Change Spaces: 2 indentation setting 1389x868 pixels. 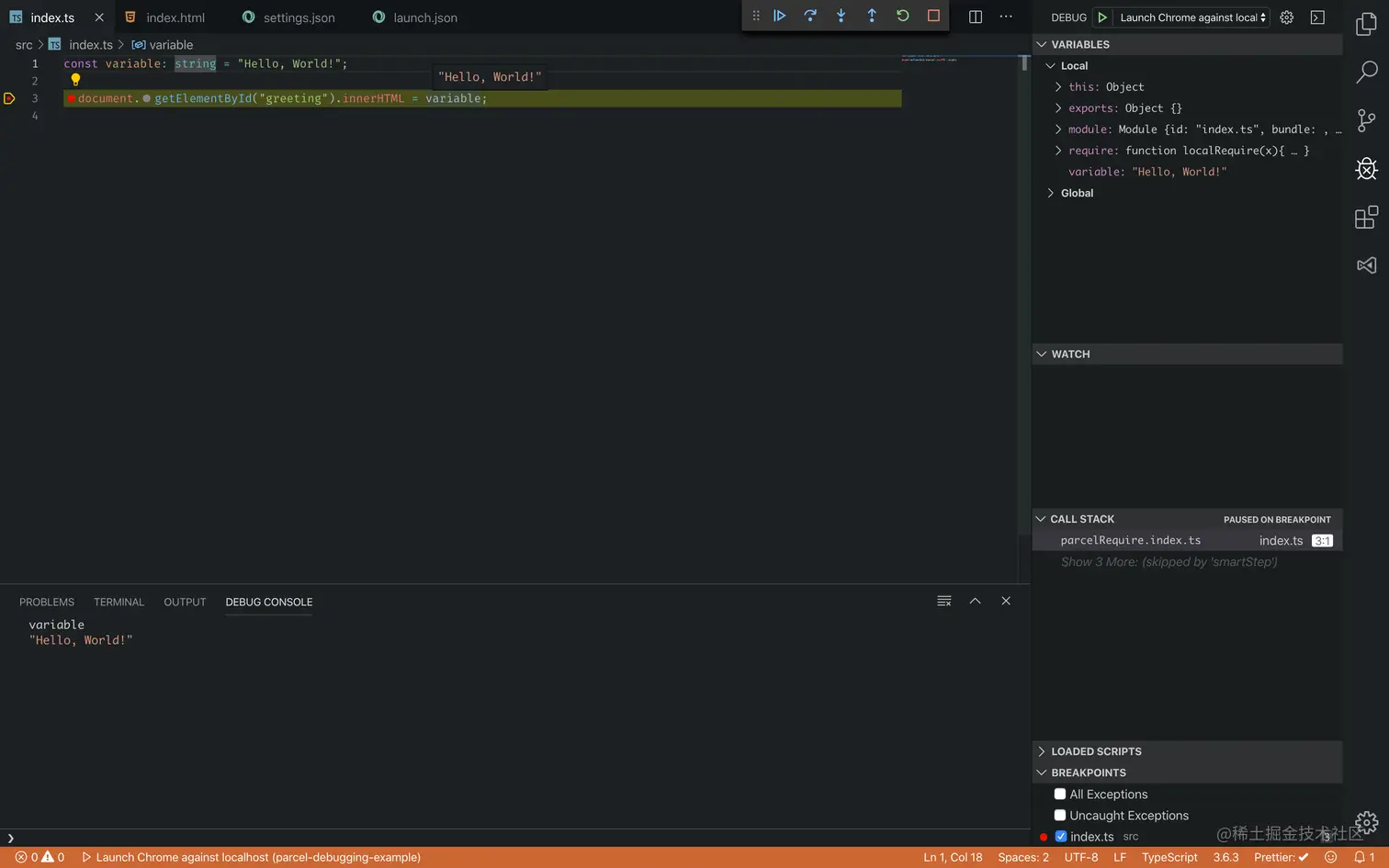click(x=1023, y=857)
